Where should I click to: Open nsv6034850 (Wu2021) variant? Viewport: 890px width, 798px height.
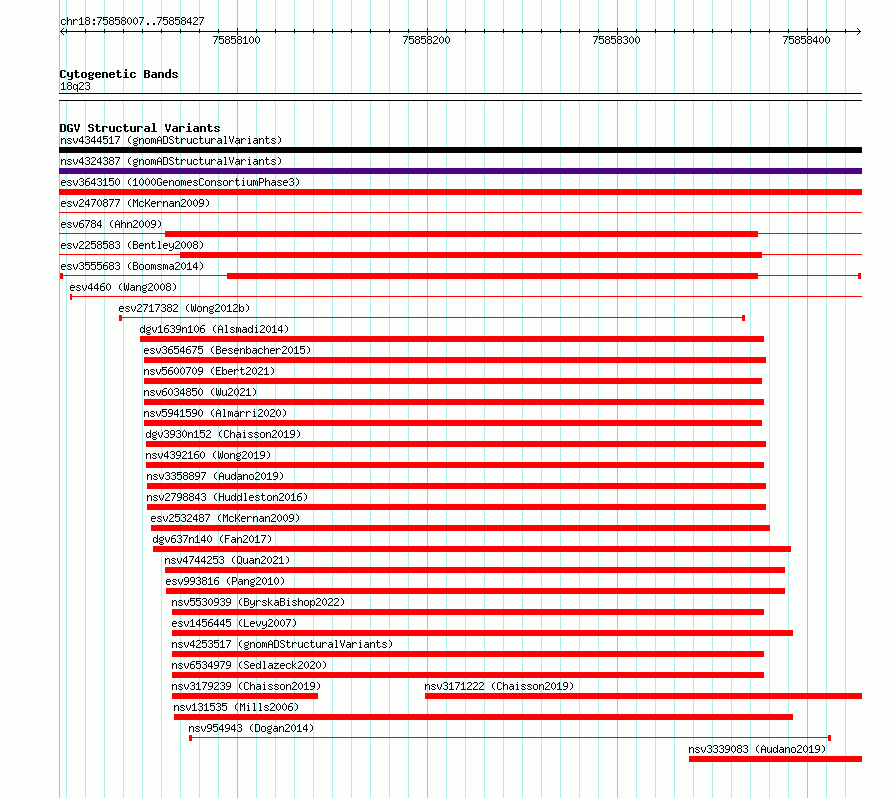(200, 392)
